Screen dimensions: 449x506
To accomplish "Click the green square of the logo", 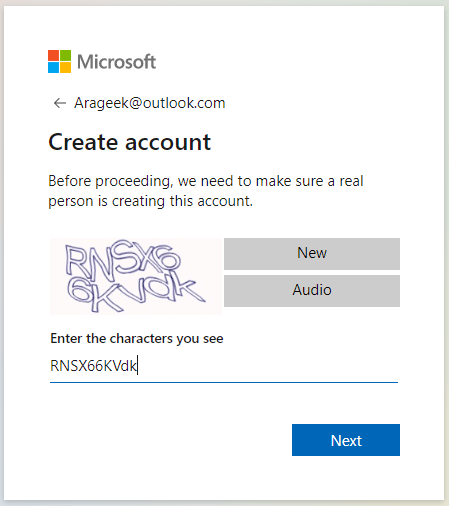I will tap(65, 55).
